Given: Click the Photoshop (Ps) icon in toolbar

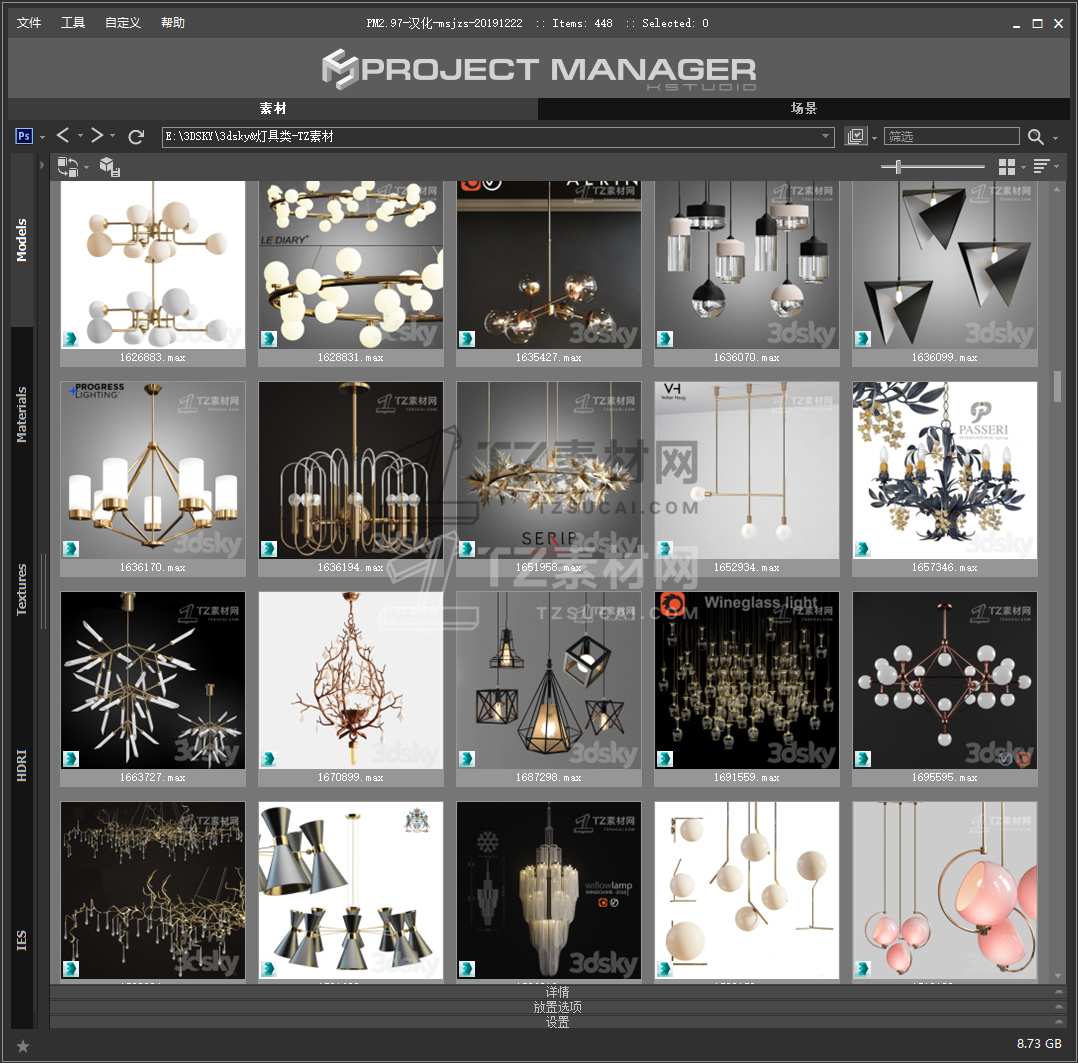Looking at the screenshot, I should point(23,136).
